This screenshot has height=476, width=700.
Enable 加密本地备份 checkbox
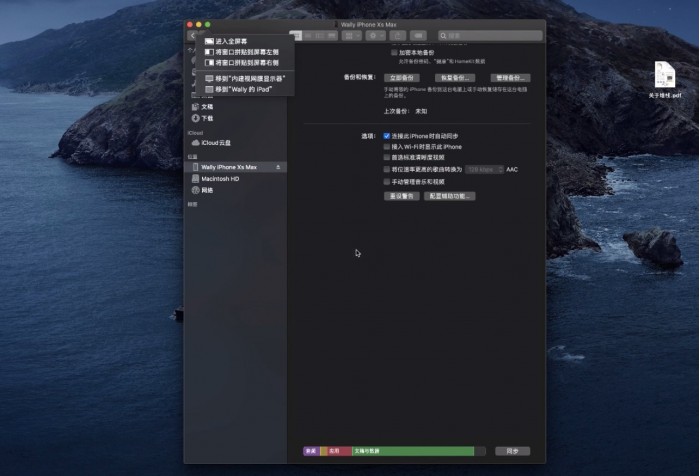[394, 53]
